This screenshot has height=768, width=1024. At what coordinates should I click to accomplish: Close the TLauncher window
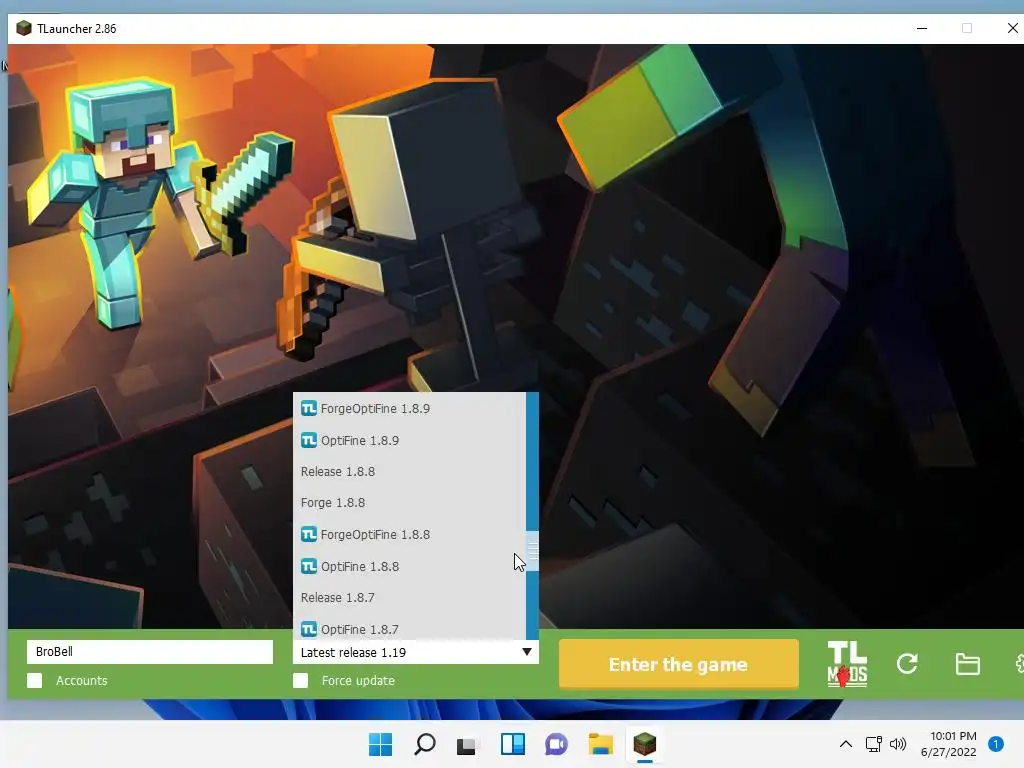[x=1012, y=28]
